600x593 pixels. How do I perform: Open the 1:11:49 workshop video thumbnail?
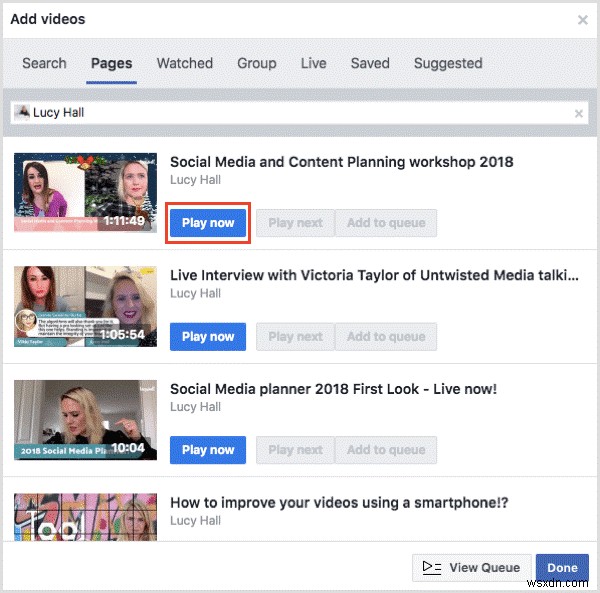tap(85, 192)
